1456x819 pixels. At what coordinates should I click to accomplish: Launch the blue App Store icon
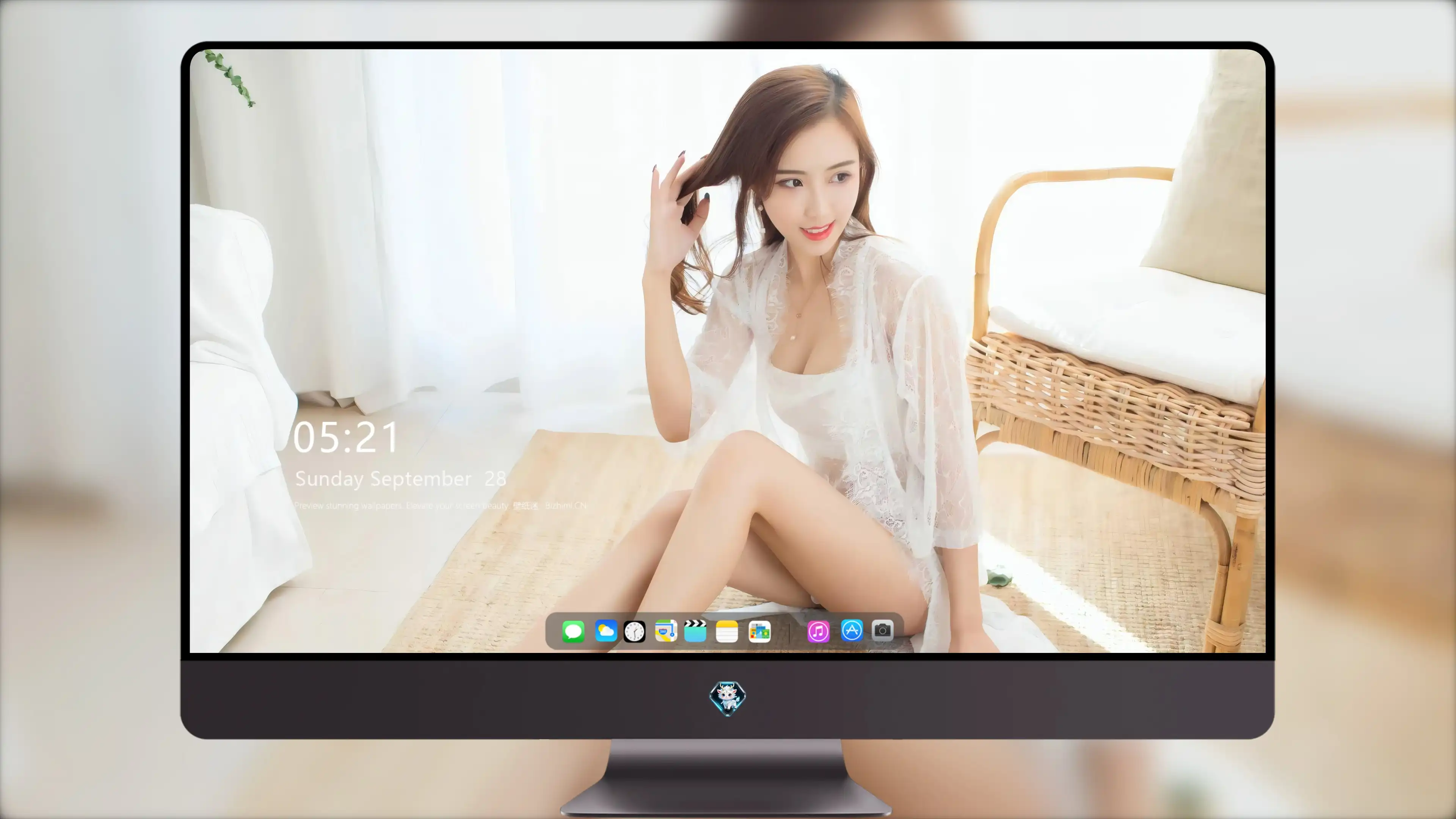tap(852, 630)
